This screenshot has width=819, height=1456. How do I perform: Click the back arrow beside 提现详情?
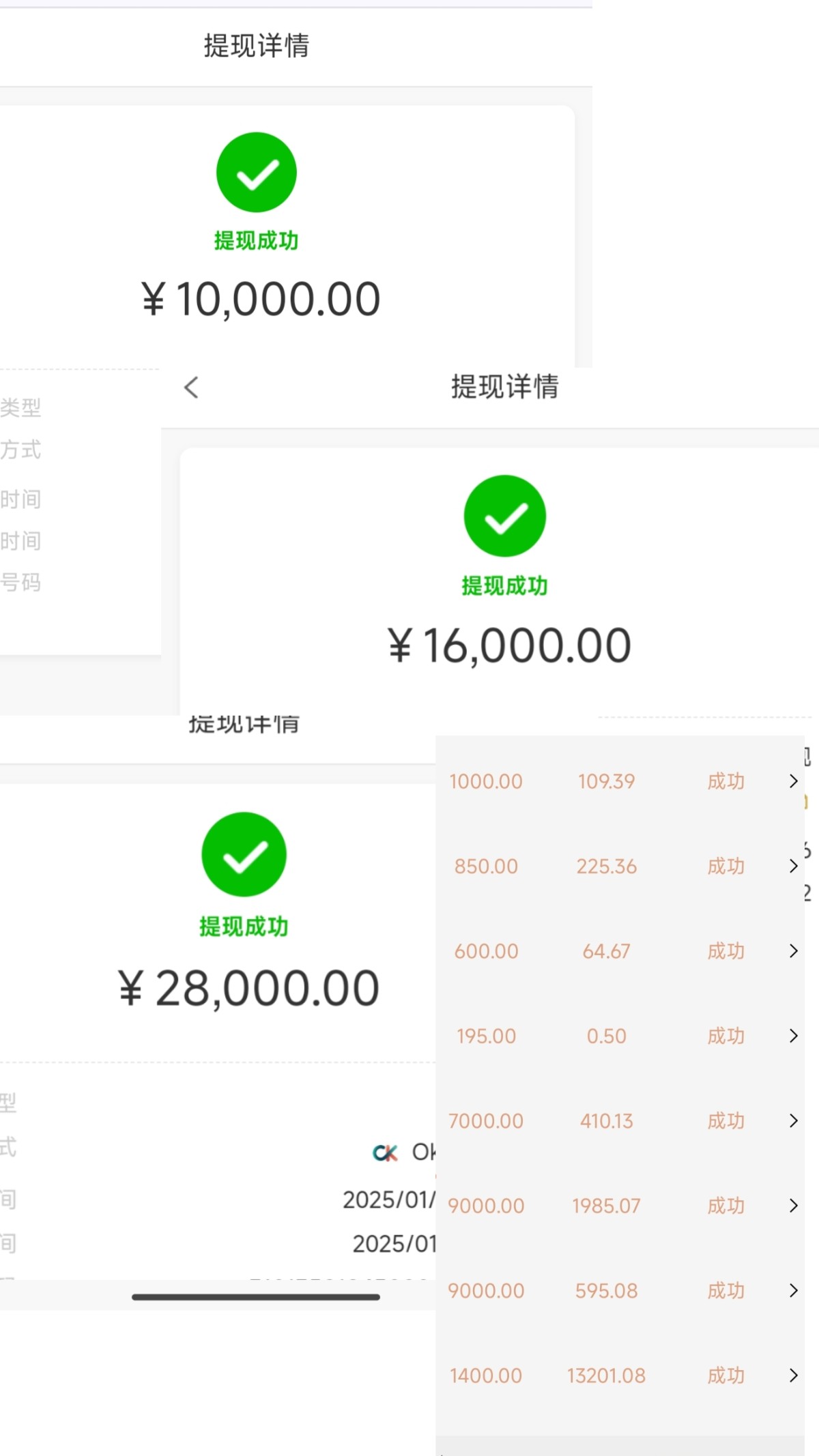192,388
